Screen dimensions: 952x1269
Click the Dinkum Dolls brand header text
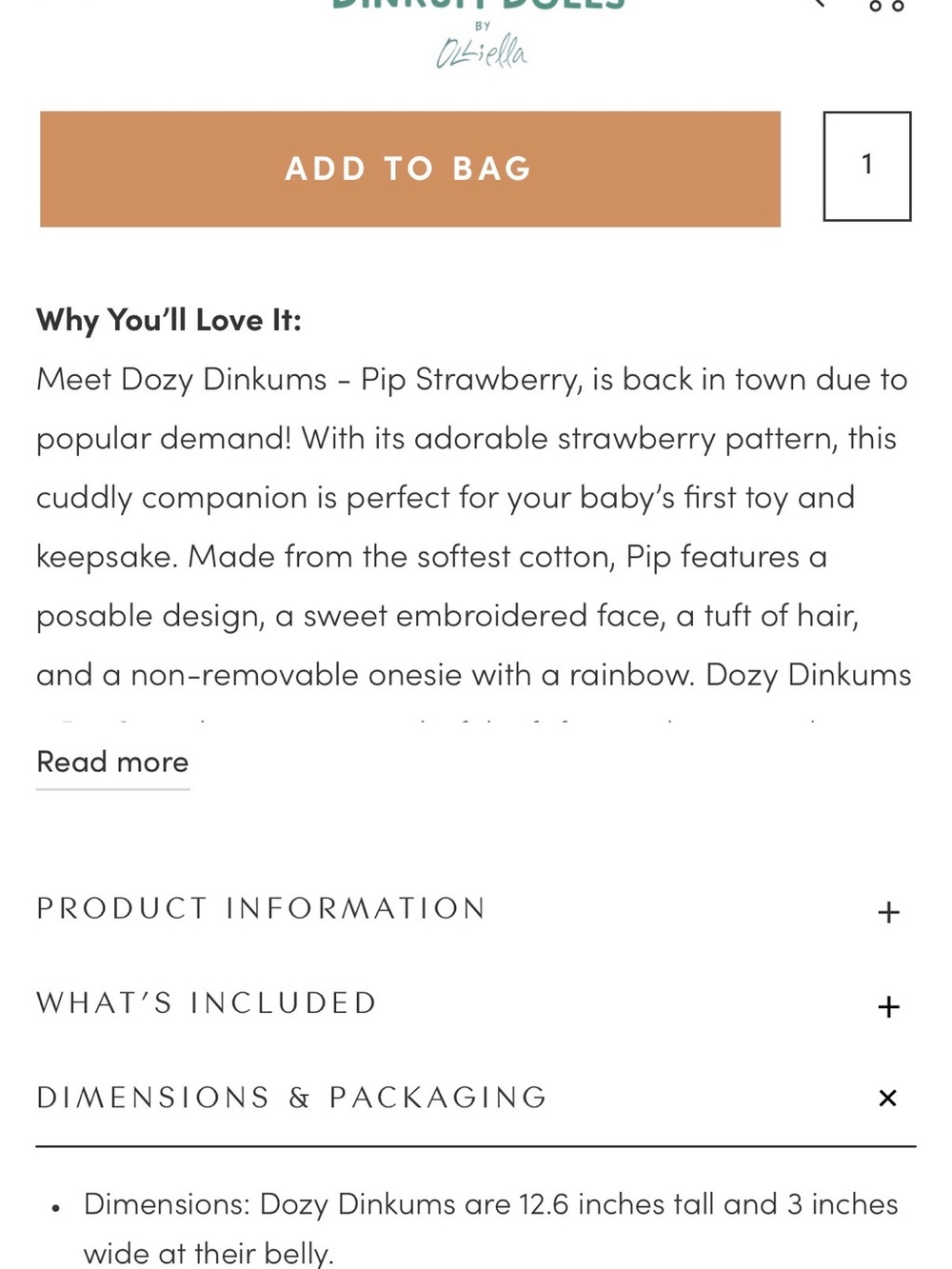(x=478, y=4)
